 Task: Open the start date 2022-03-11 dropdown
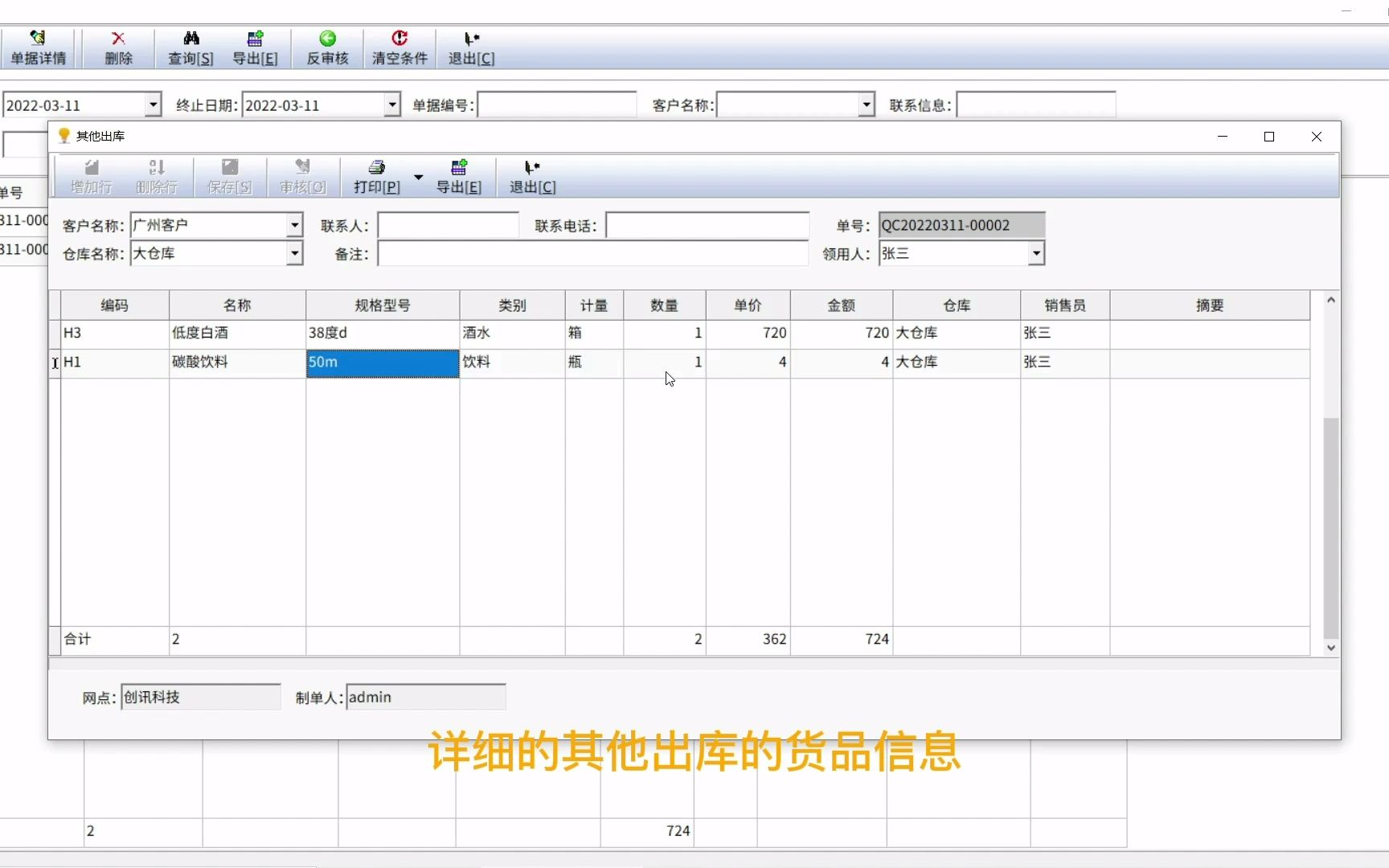click(x=153, y=104)
